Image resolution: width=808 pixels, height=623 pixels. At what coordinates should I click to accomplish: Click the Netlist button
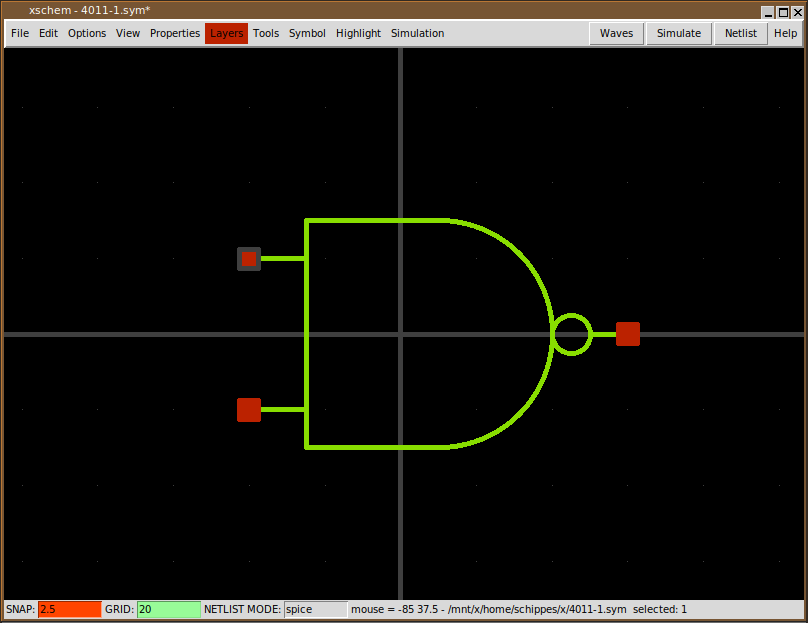point(741,33)
